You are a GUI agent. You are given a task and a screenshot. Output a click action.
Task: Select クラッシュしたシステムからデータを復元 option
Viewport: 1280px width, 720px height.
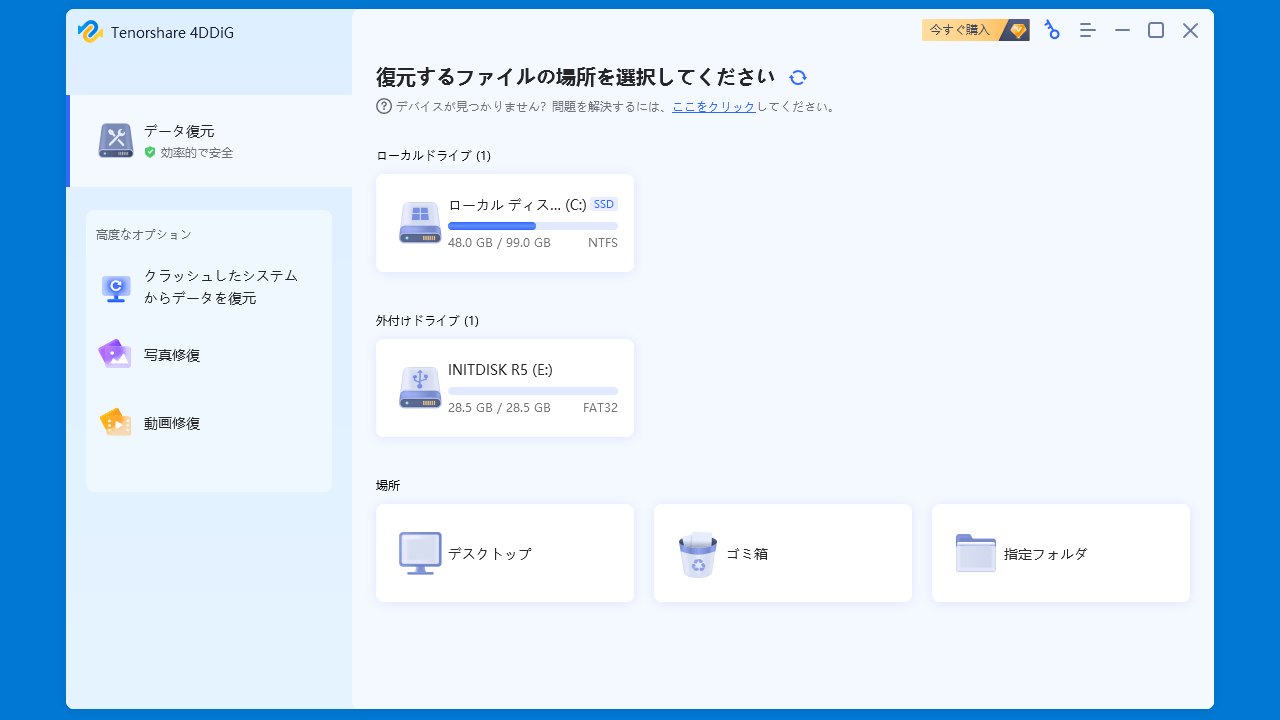[x=209, y=287]
